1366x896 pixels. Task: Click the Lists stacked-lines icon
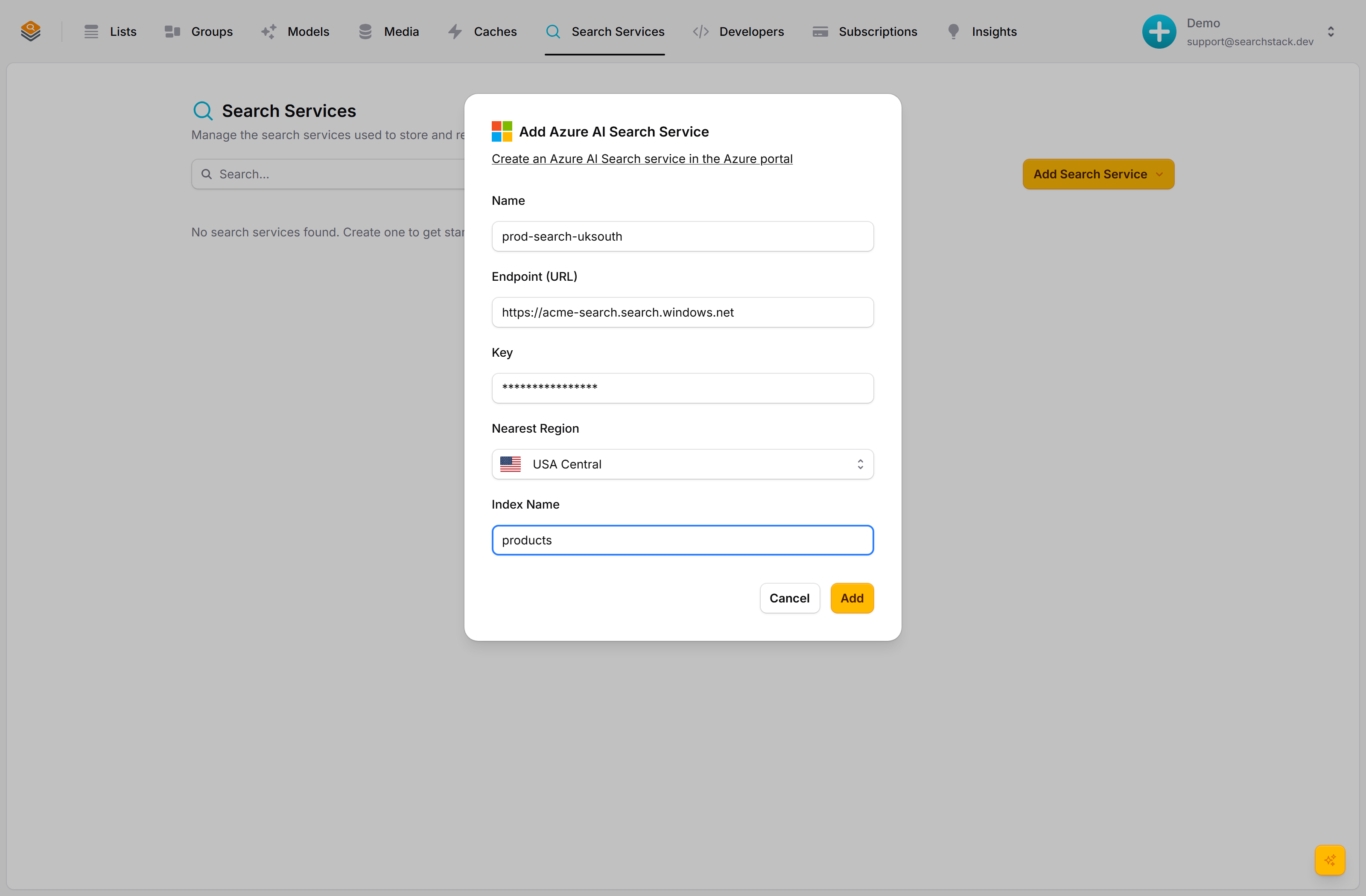[x=91, y=32]
